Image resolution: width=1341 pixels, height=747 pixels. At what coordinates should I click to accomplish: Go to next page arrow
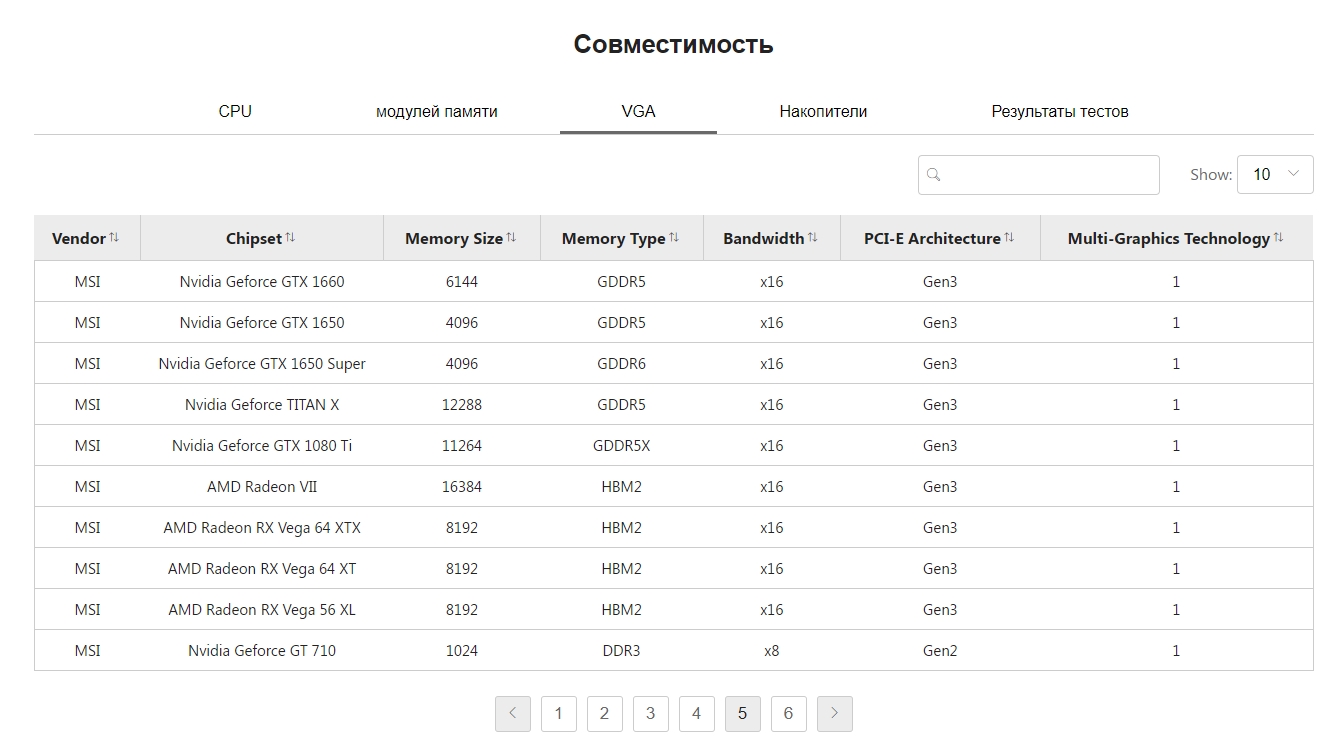(x=835, y=713)
